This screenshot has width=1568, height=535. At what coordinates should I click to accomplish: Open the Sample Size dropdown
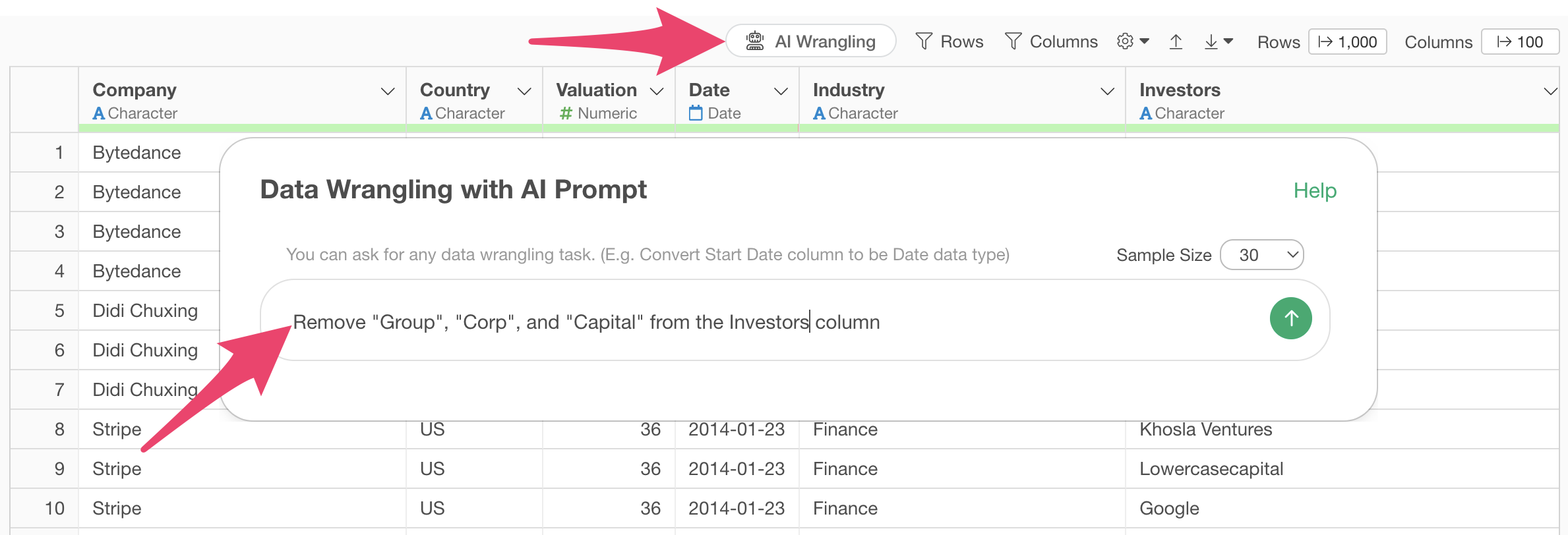(1261, 255)
